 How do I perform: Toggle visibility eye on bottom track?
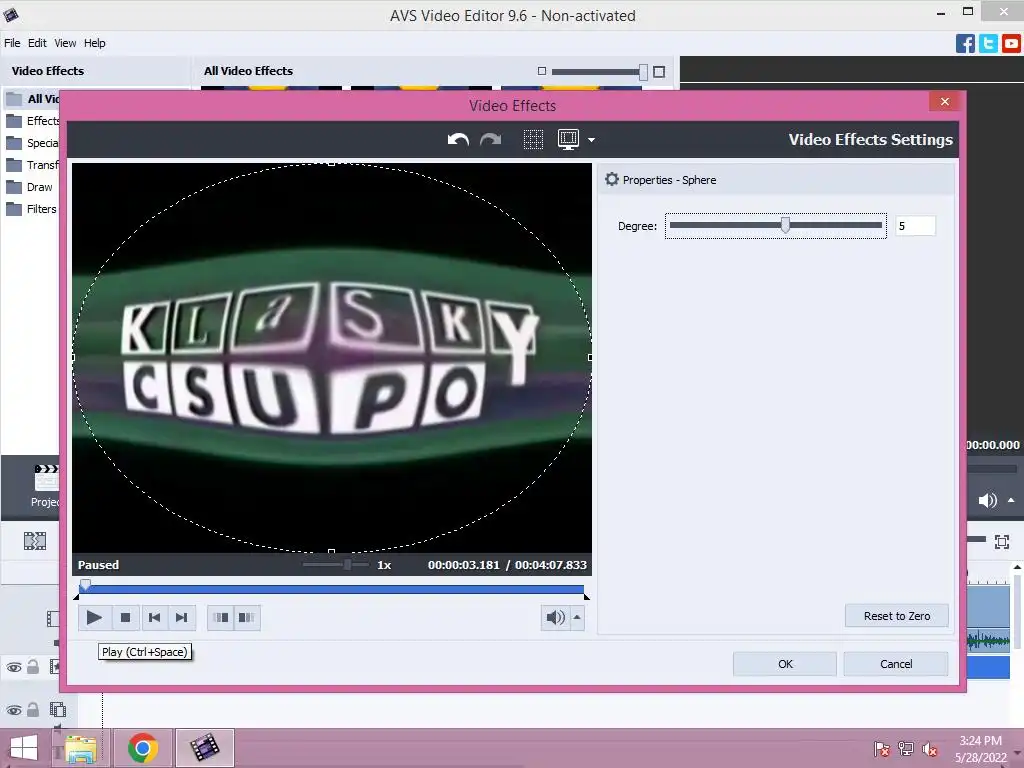pos(14,710)
